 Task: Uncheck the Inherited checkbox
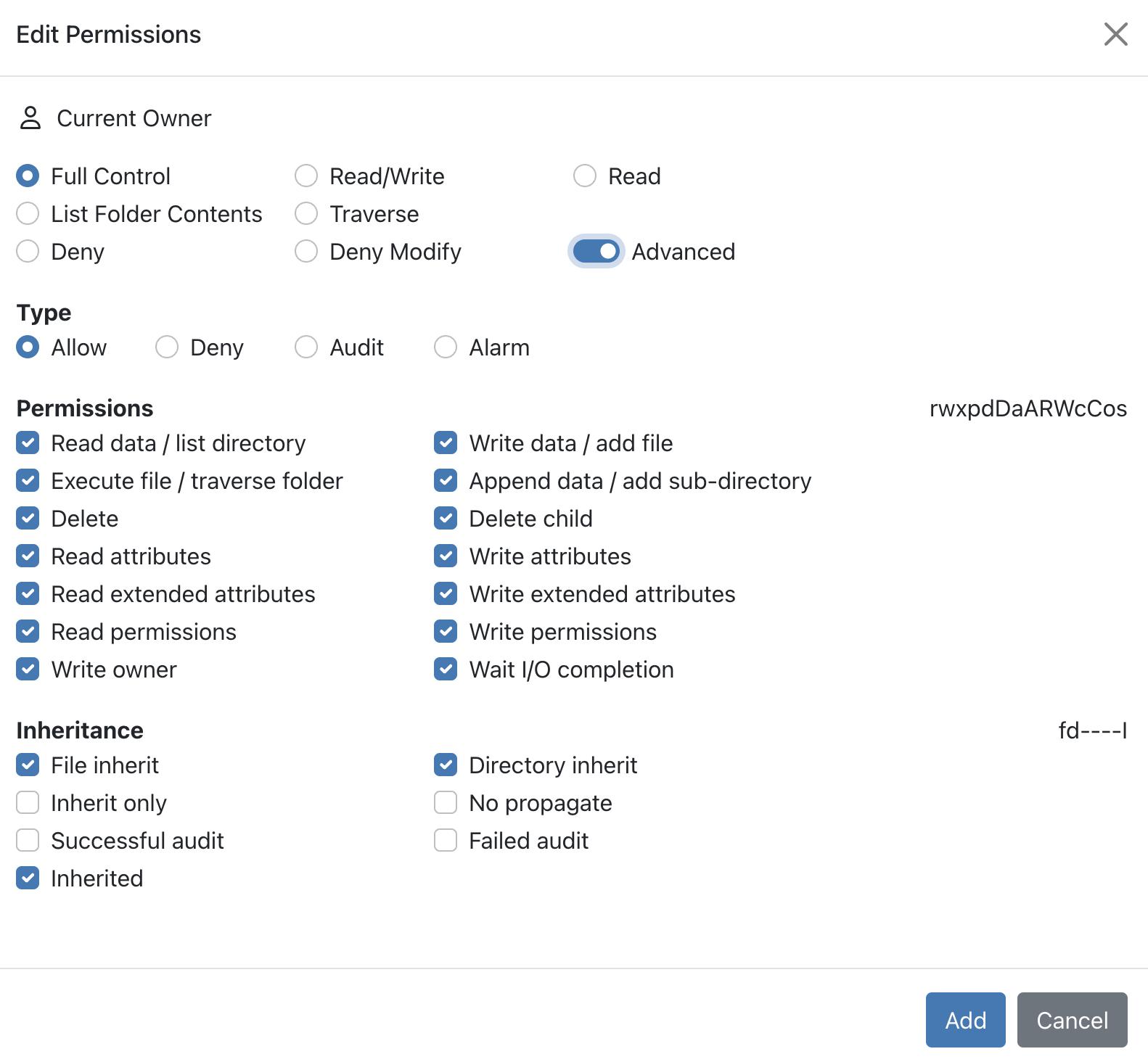click(x=28, y=878)
